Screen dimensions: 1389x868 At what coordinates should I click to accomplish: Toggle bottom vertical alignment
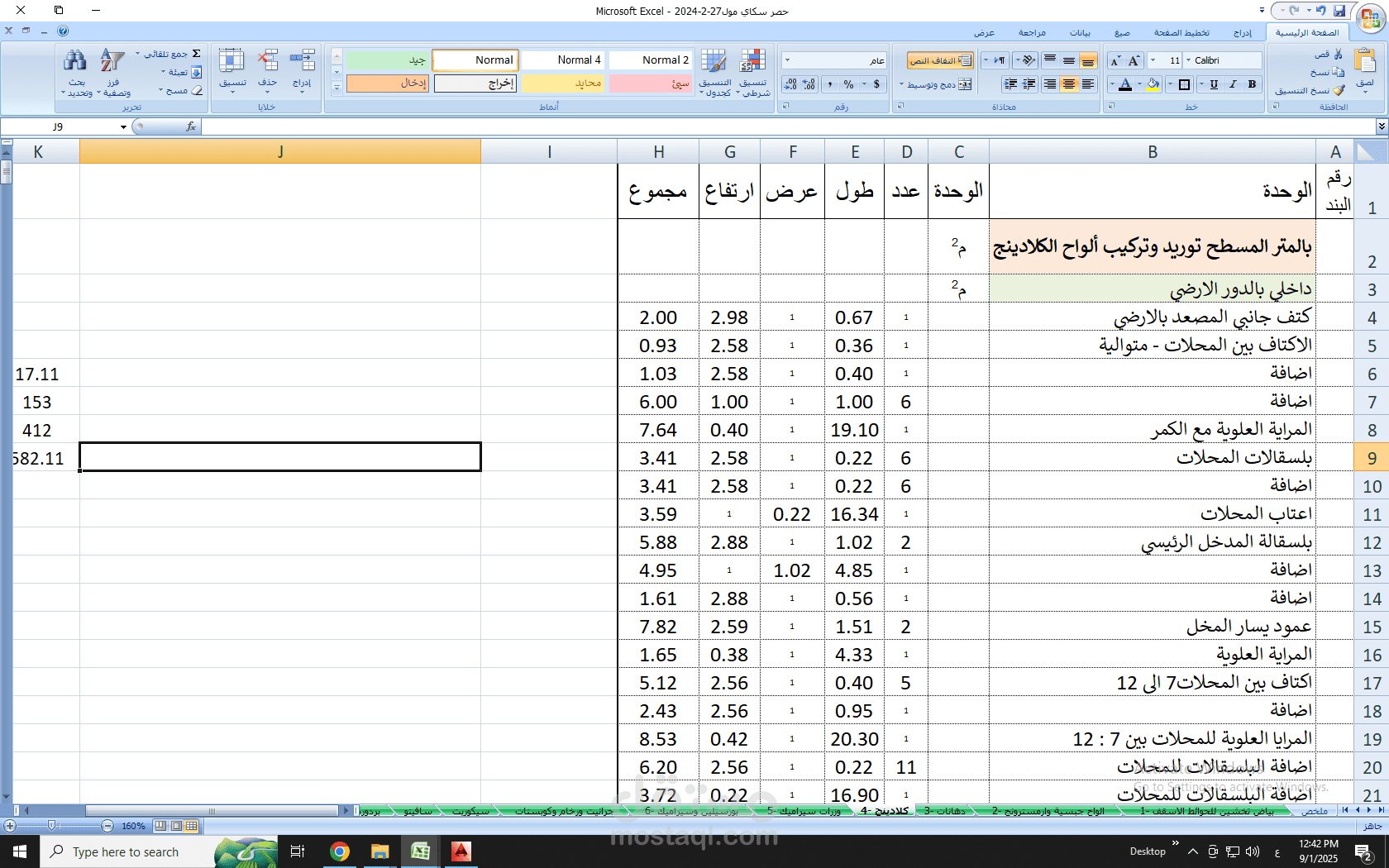click(1088, 60)
